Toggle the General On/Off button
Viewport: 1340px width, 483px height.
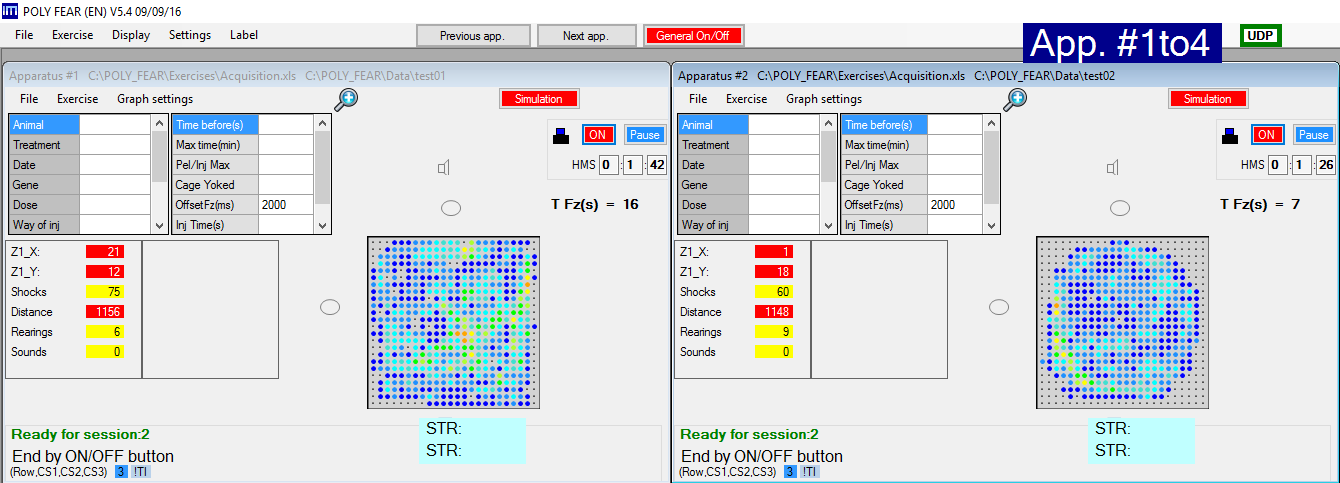coord(694,36)
